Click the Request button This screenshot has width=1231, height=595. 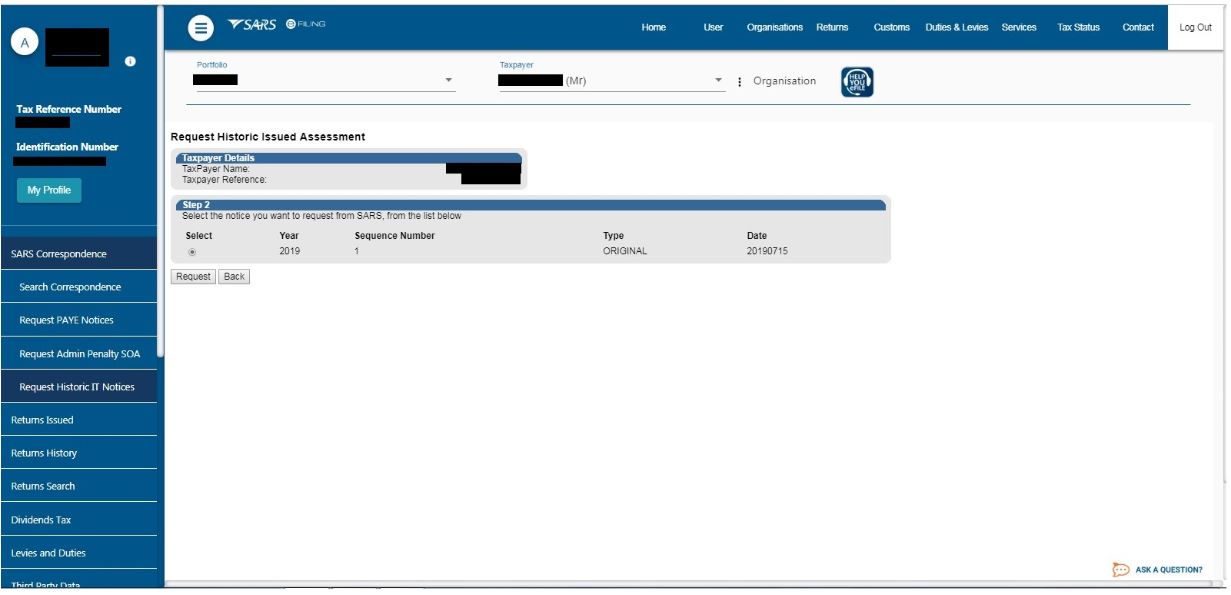click(193, 277)
